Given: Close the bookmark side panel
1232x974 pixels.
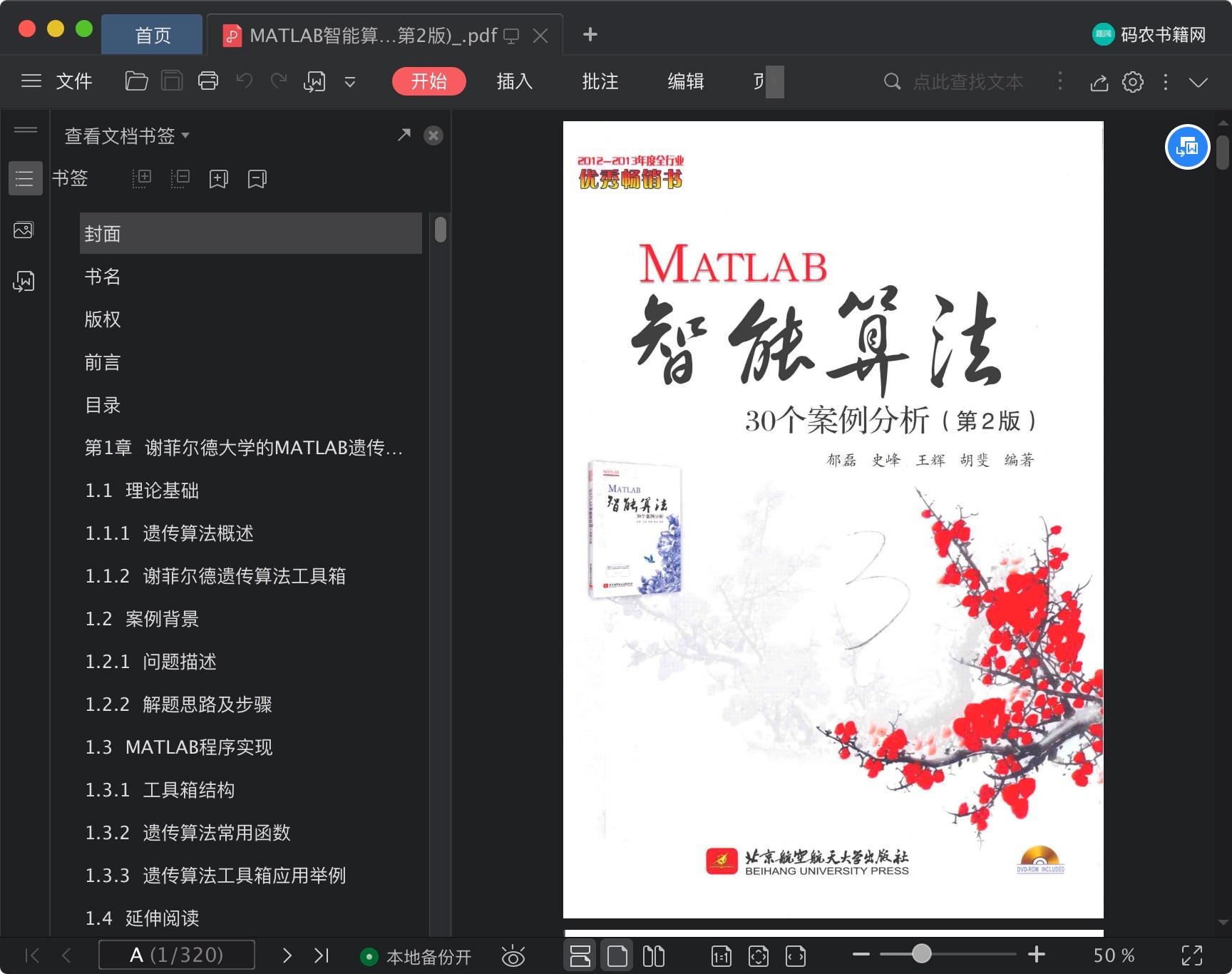Looking at the screenshot, I should [x=433, y=135].
